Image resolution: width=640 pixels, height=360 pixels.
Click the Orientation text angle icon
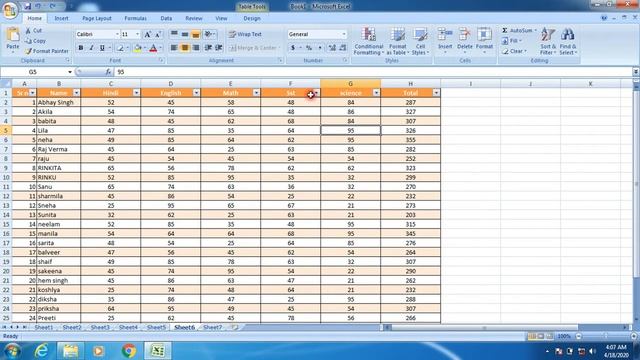pos(208,34)
